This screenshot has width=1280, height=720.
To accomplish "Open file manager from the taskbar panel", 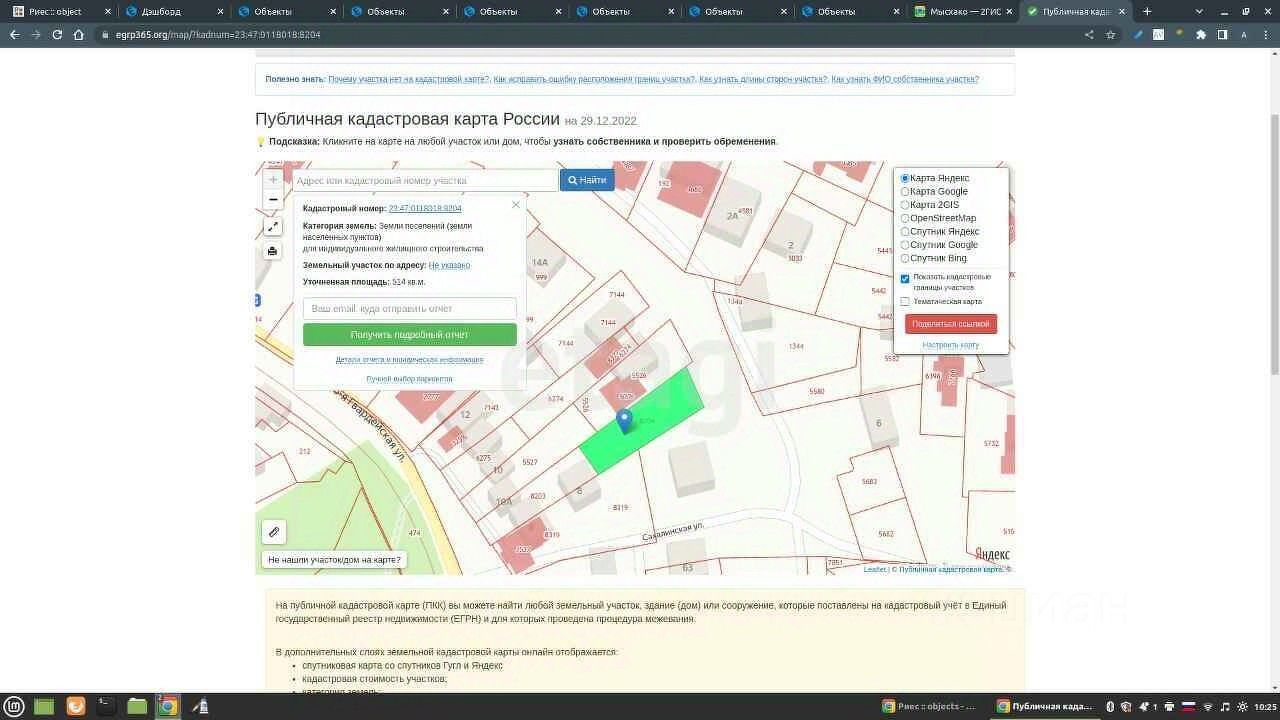I will coord(137,706).
